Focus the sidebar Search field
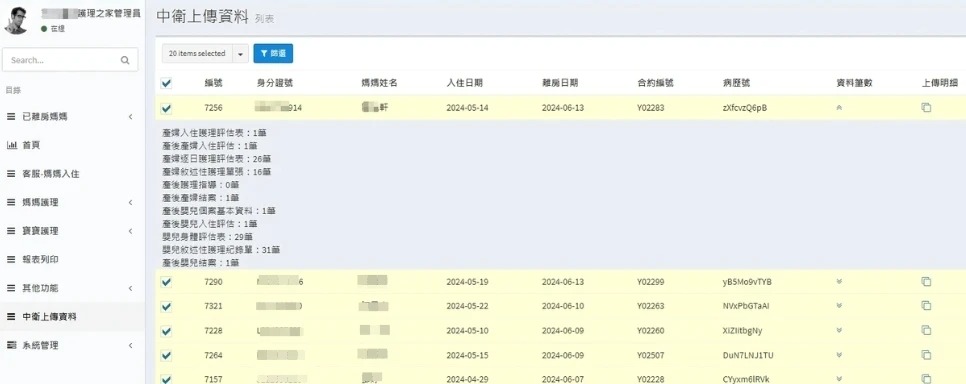Viewport: 966px width, 384px height. pyautogui.click(x=70, y=60)
